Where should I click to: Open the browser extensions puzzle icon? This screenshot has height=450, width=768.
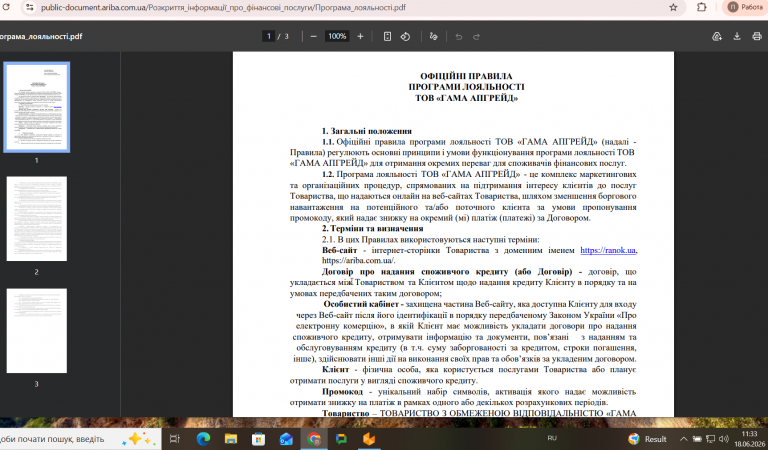701,7
